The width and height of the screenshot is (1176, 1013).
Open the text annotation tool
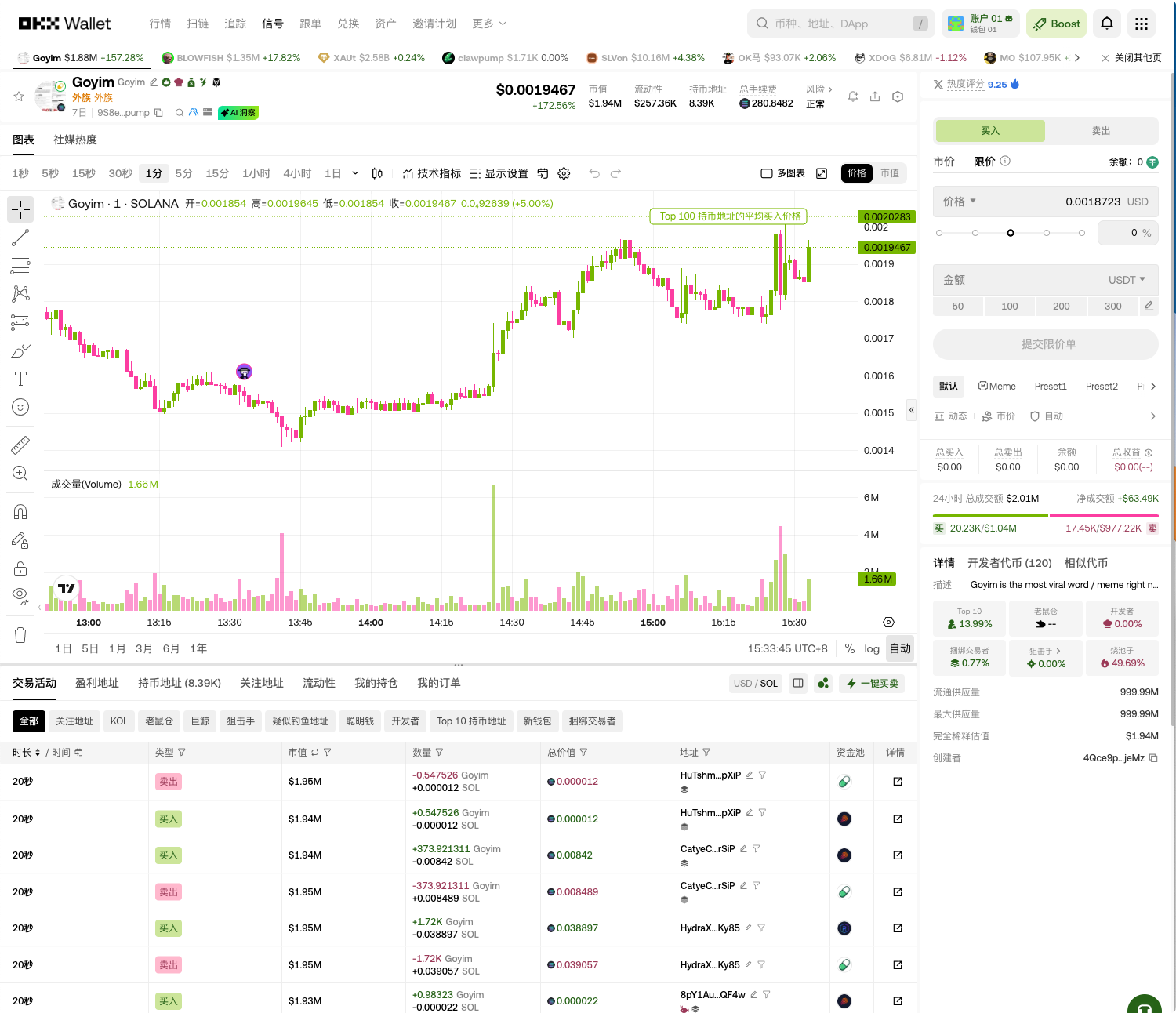pos(20,379)
